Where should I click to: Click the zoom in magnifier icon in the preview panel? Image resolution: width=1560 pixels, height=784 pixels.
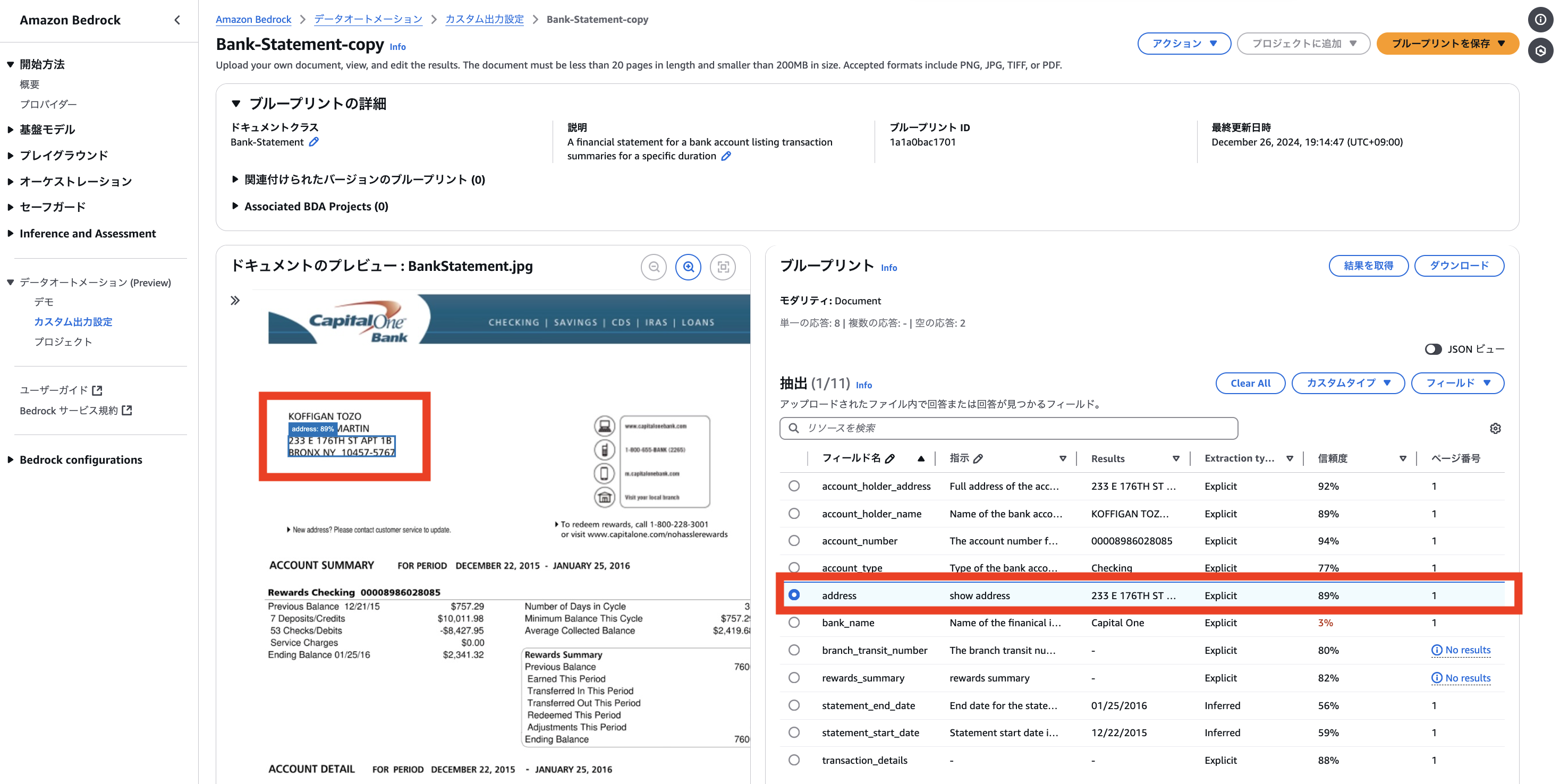tap(688, 267)
